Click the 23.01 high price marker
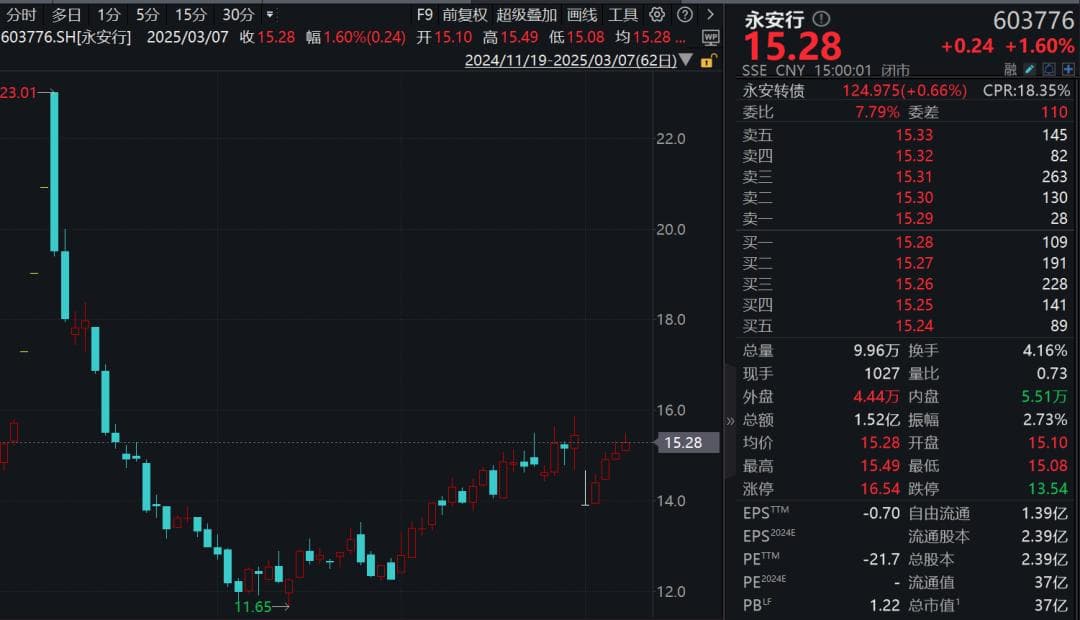Image resolution: width=1080 pixels, height=620 pixels. (x=19, y=92)
